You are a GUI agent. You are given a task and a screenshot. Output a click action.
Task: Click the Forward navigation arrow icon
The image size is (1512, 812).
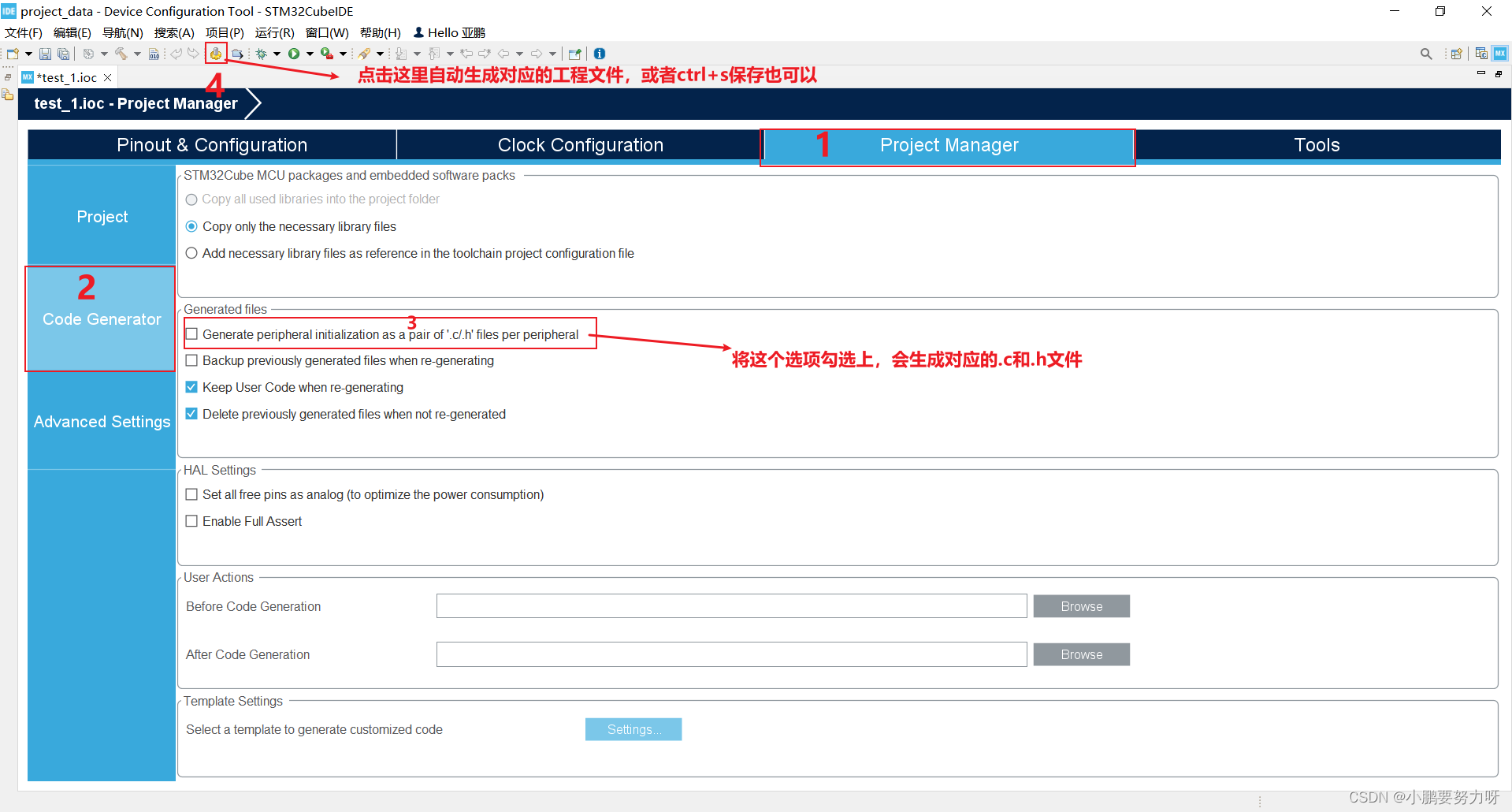[x=537, y=54]
